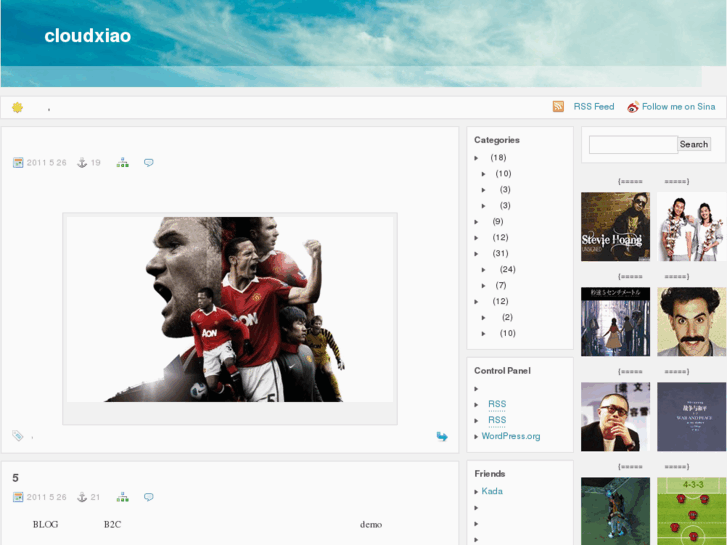Screen dimensions: 727x545
Task: Expand category arrow with count (9)
Action: click(x=476, y=222)
